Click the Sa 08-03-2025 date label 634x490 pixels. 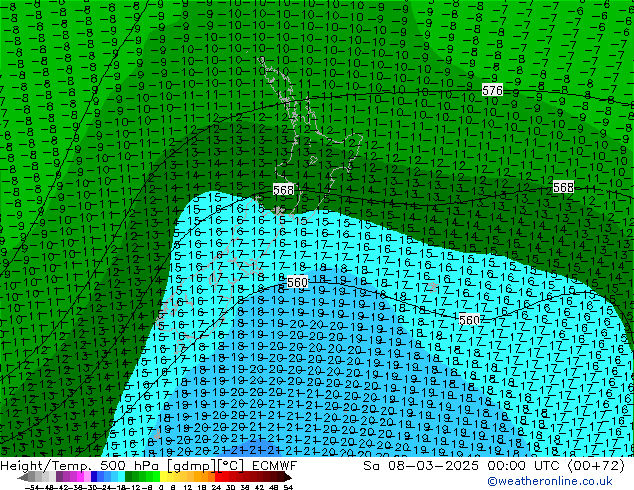click(421, 466)
